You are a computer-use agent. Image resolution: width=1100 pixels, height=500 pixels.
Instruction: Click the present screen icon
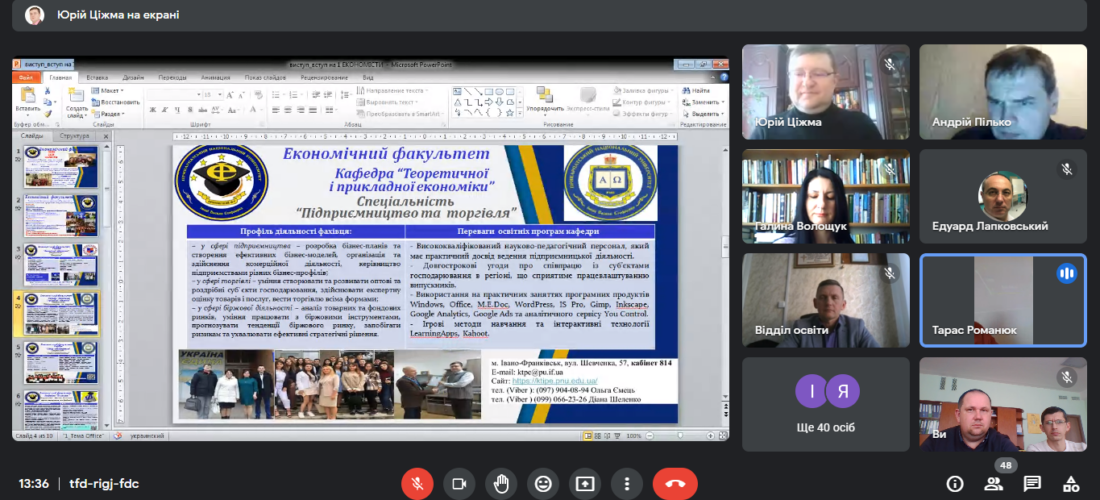coord(585,484)
